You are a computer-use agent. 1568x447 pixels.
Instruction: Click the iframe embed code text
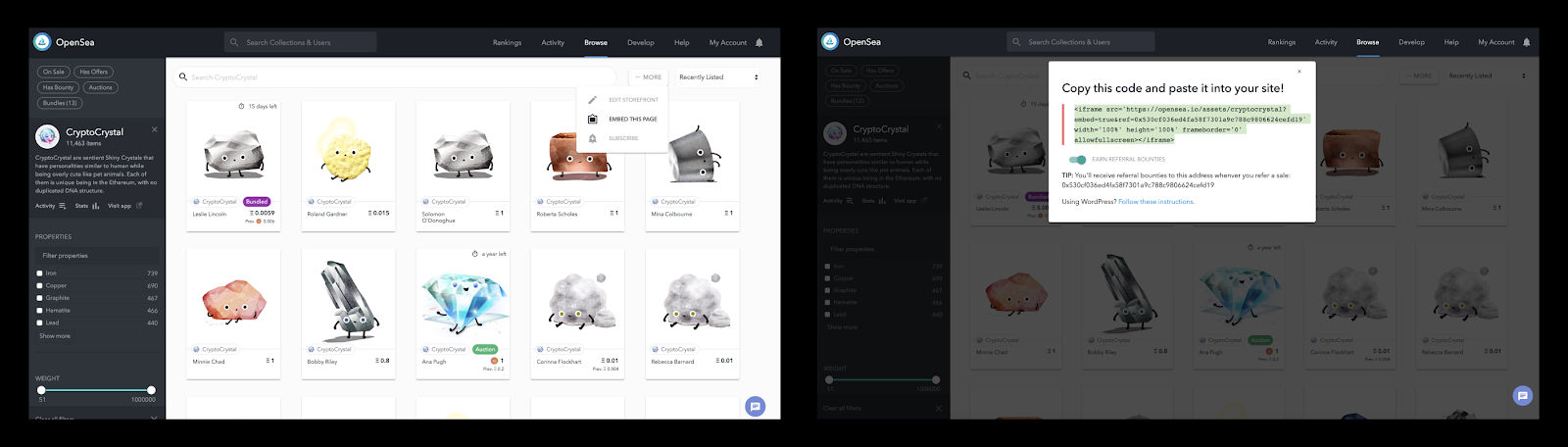(1190, 124)
